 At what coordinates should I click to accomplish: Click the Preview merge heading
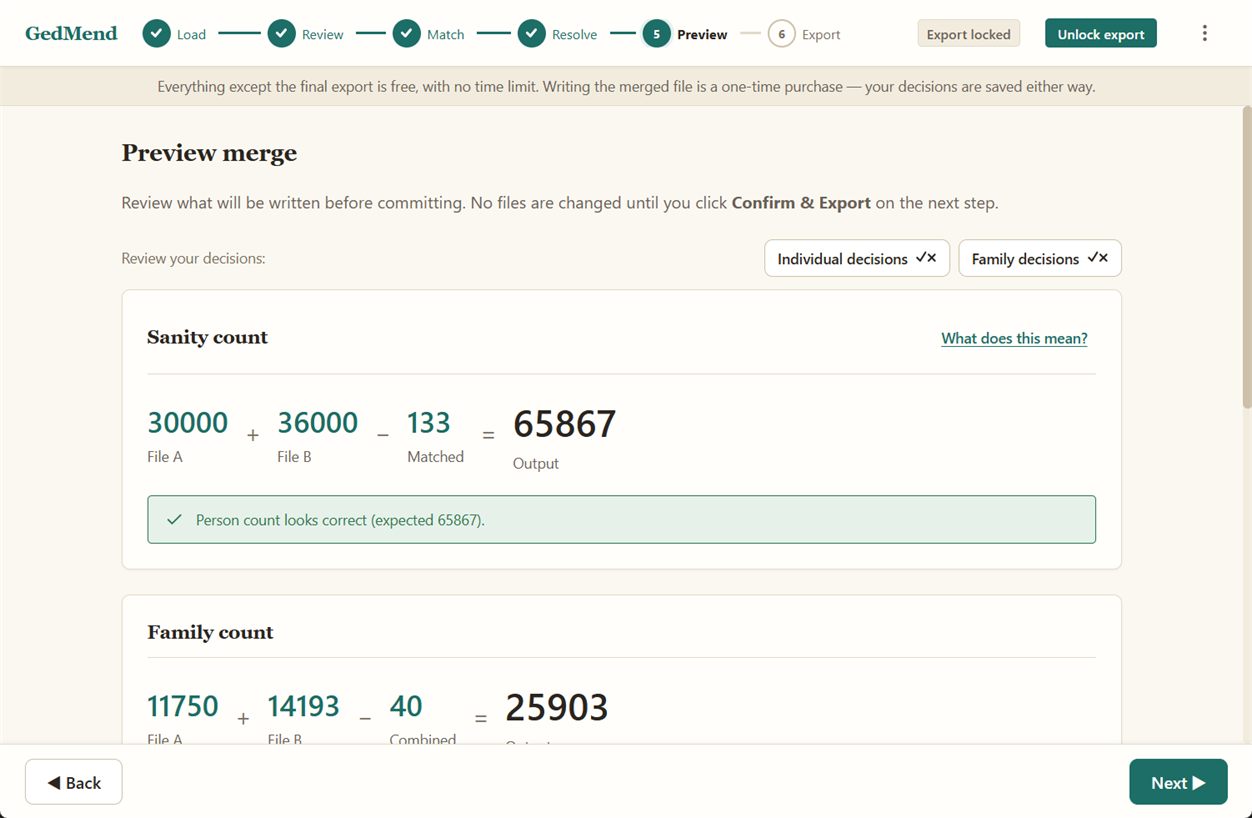click(x=209, y=153)
